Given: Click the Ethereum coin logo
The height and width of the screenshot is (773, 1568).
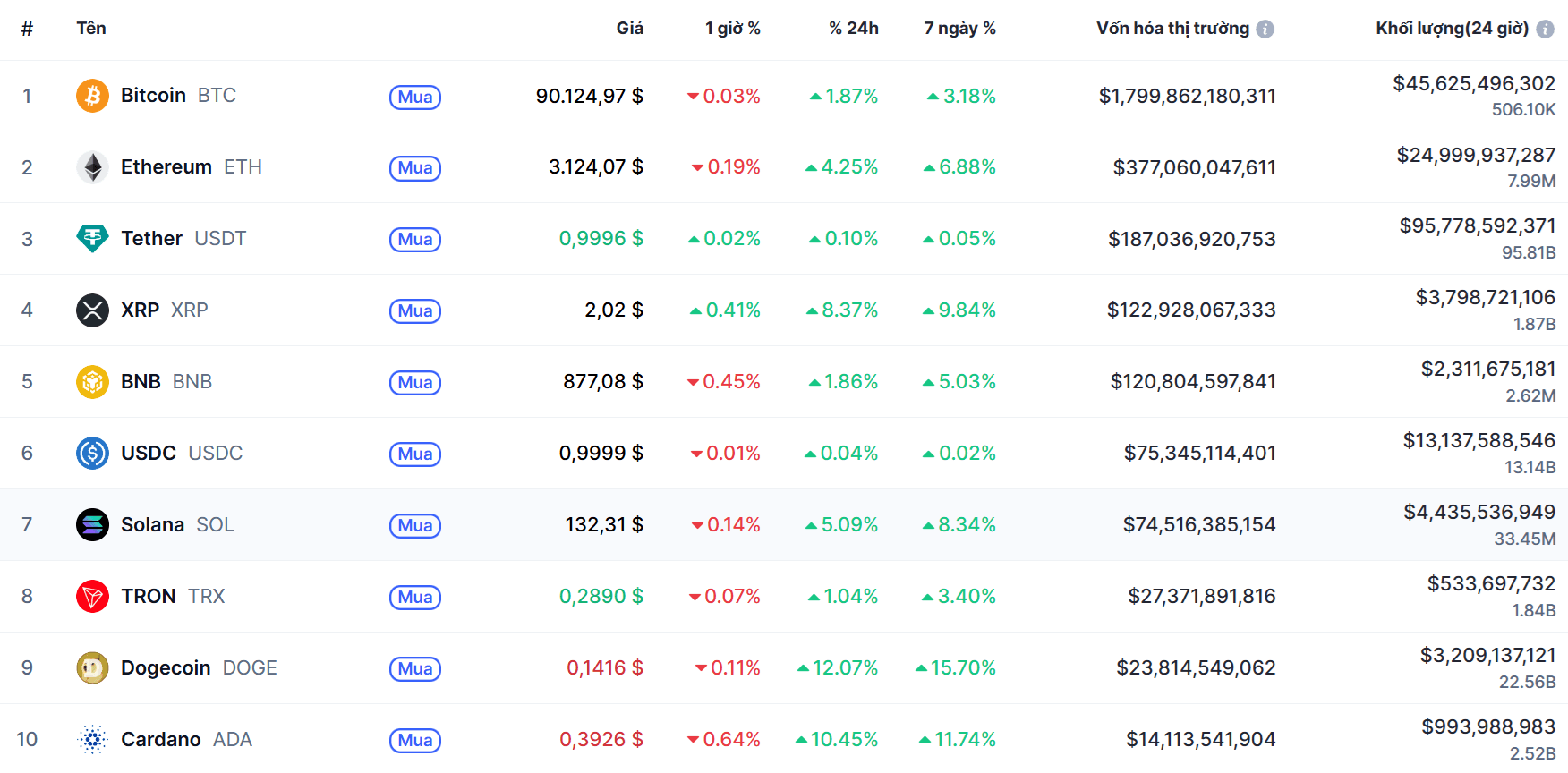Looking at the screenshot, I should 92,167.
